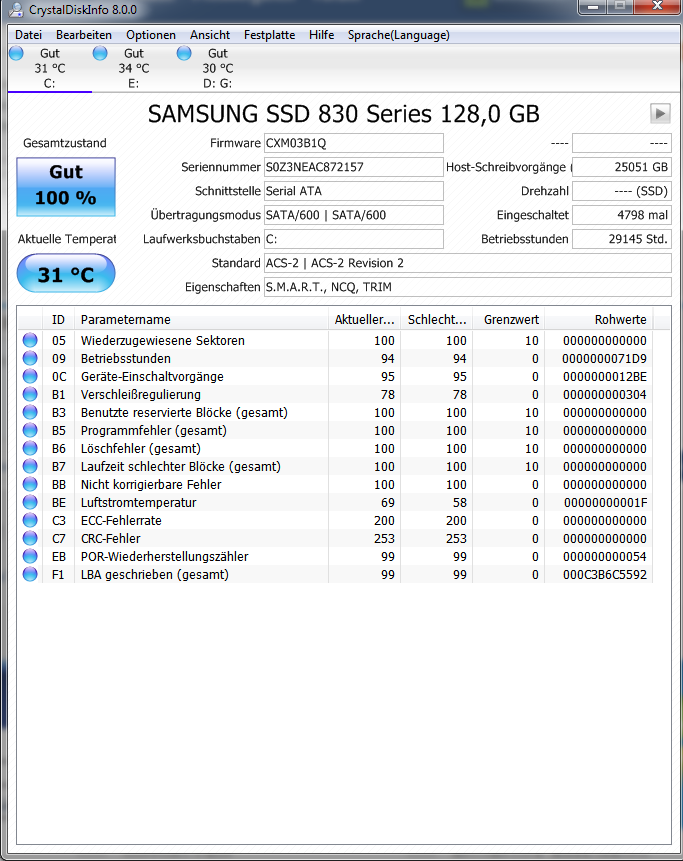683x861 pixels.
Task: Open the Festplatte menu
Action: [270, 35]
